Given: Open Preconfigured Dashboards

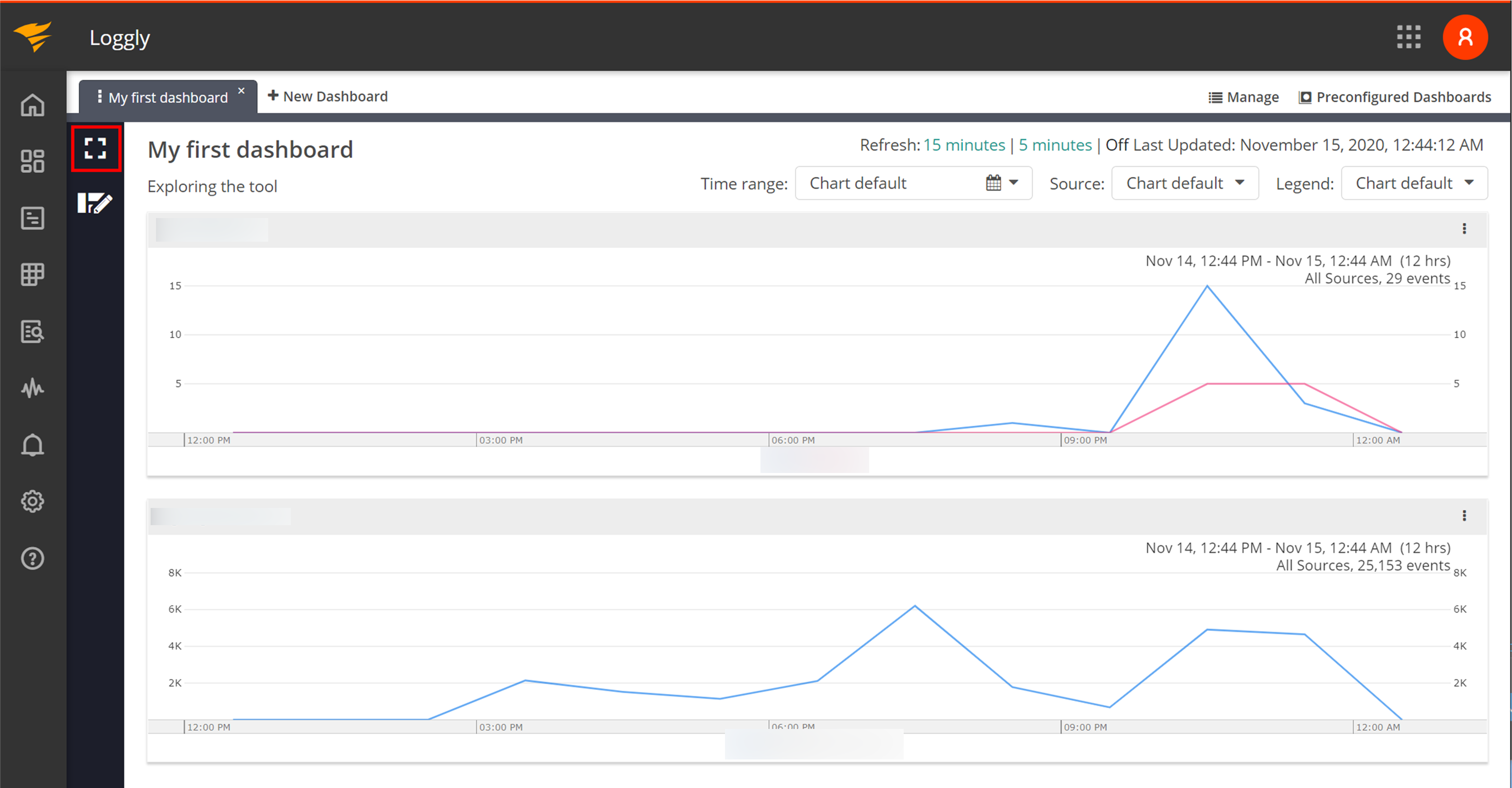Looking at the screenshot, I should point(1394,97).
